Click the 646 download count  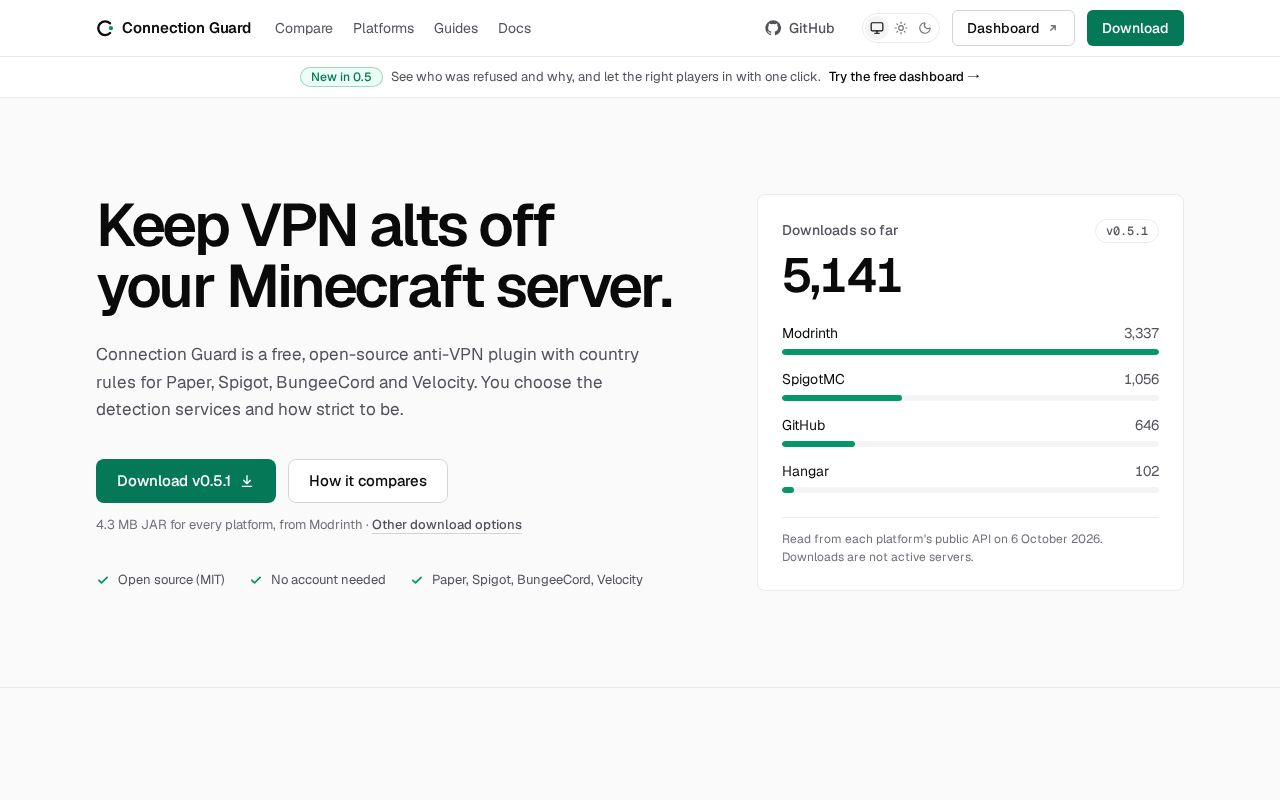(1147, 425)
